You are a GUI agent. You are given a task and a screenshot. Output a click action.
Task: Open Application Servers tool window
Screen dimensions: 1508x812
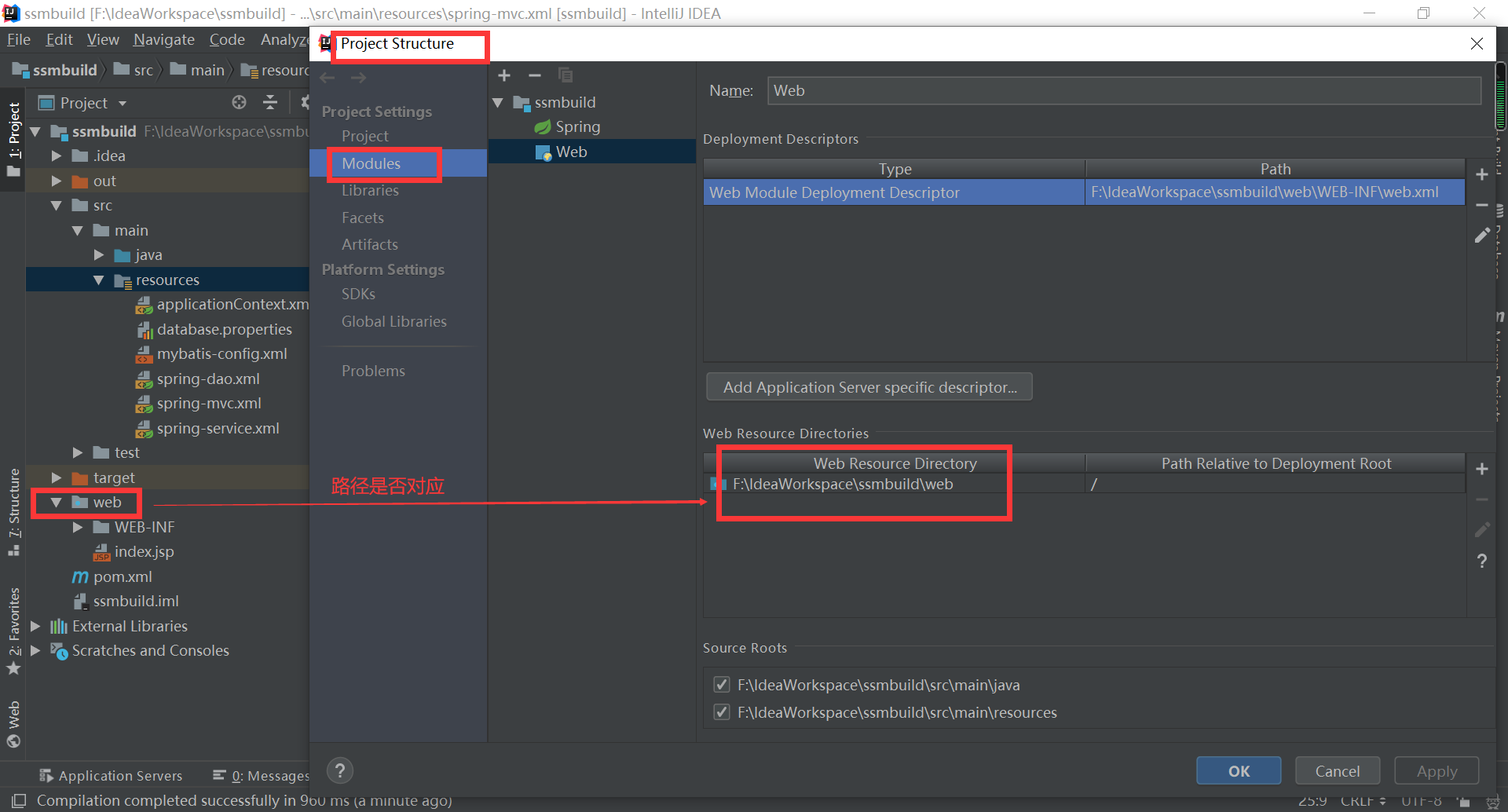point(111,775)
